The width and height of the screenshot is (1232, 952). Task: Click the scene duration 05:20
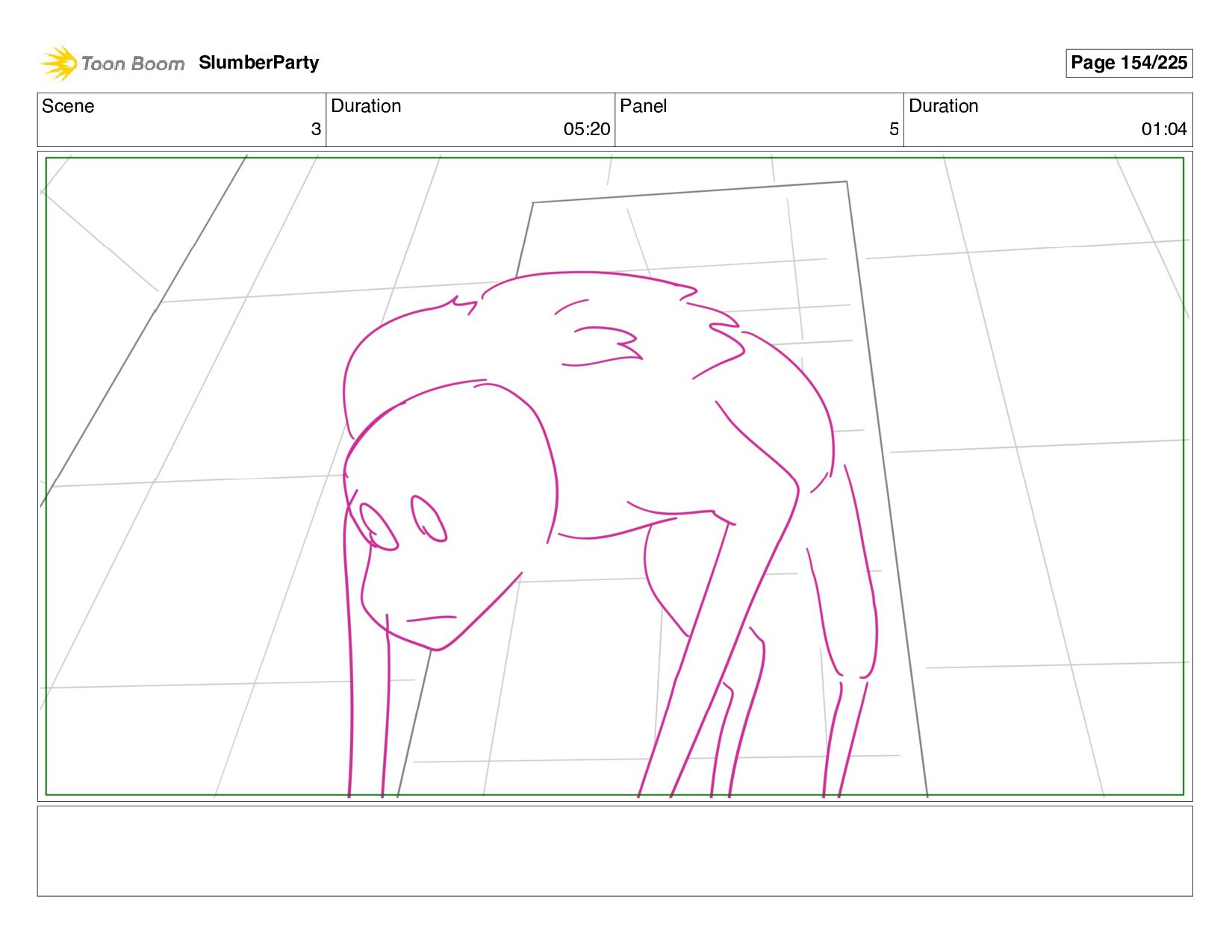tap(587, 129)
